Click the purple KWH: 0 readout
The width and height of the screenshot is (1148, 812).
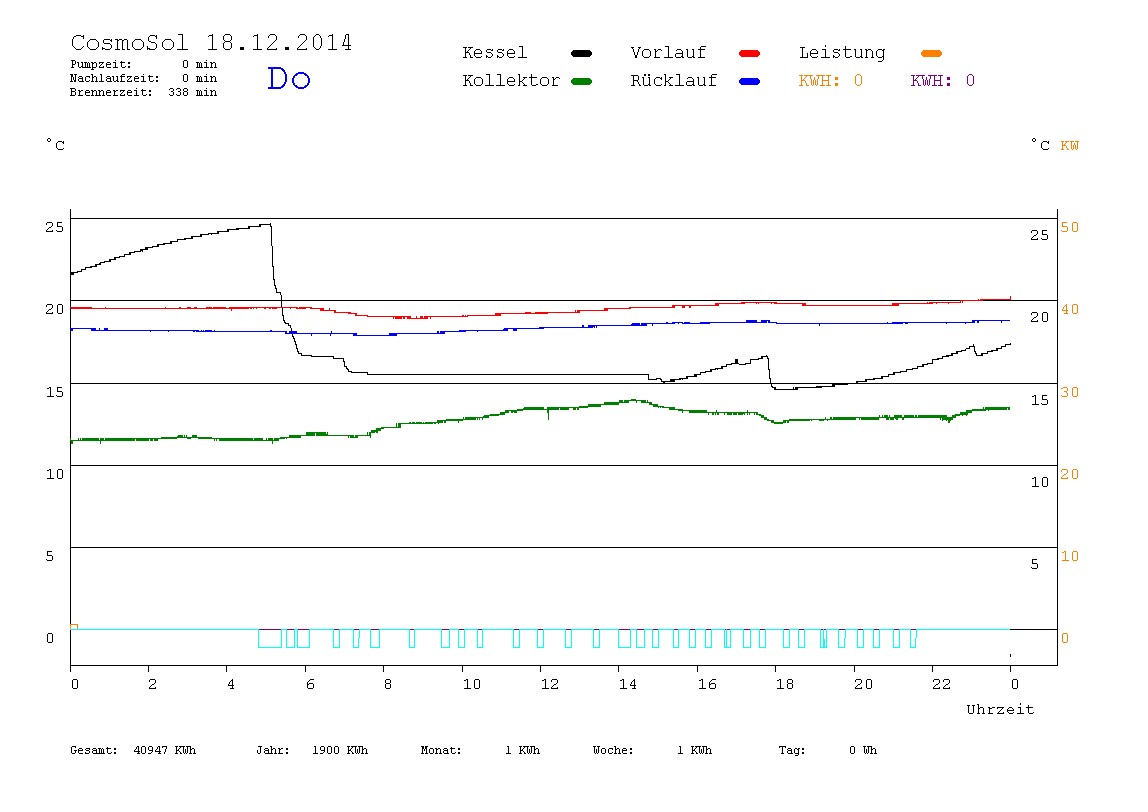point(942,81)
